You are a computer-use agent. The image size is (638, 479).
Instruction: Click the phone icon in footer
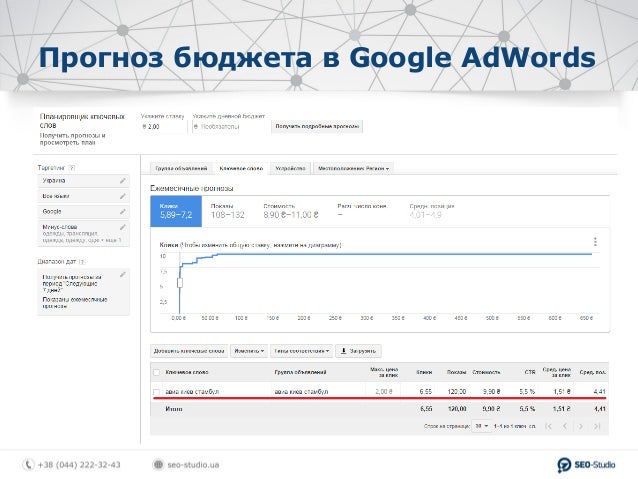coord(28,464)
